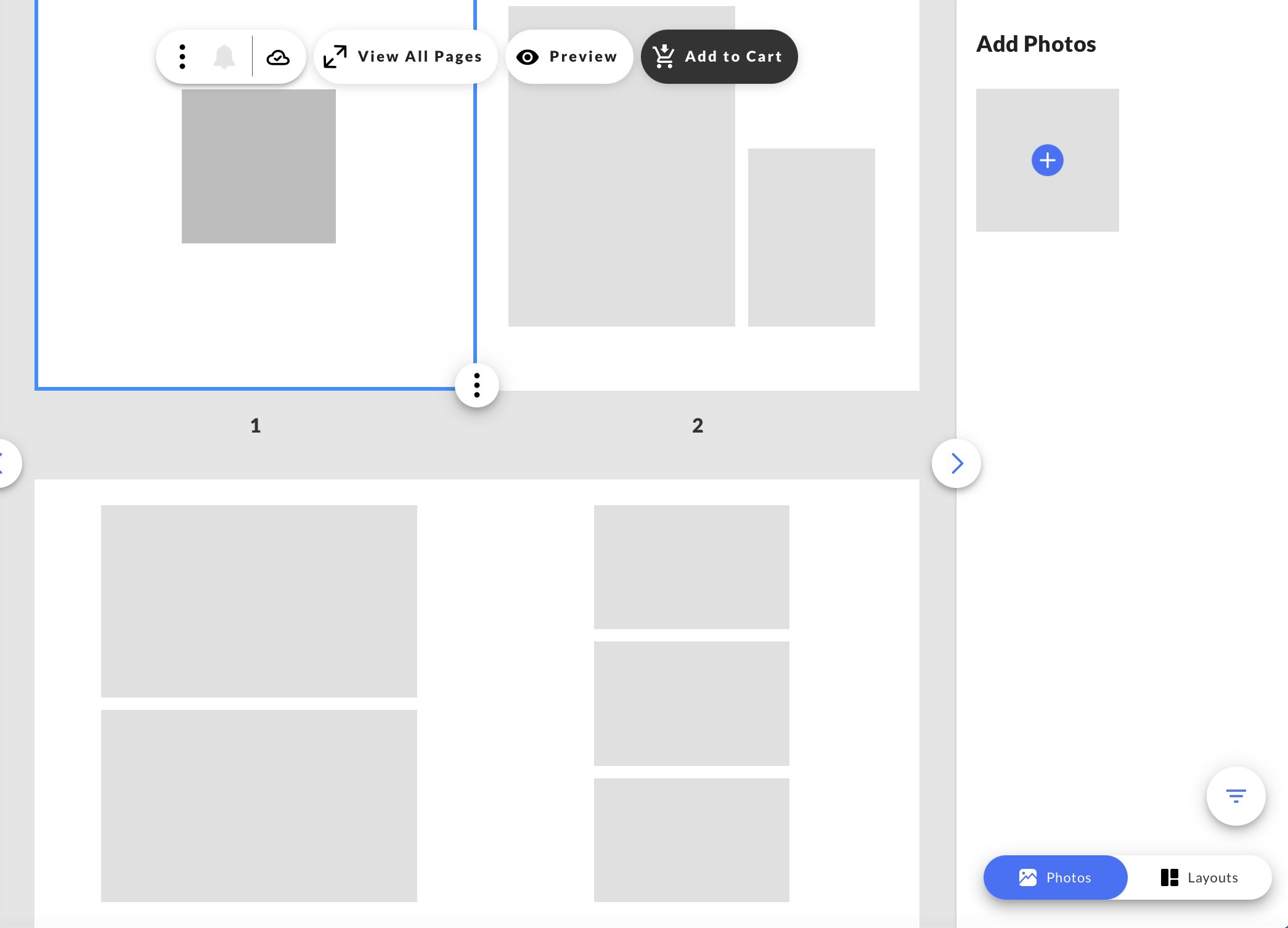Select the small right photo slot on page 2
The image size is (1288, 928).
pyautogui.click(x=811, y=237)
